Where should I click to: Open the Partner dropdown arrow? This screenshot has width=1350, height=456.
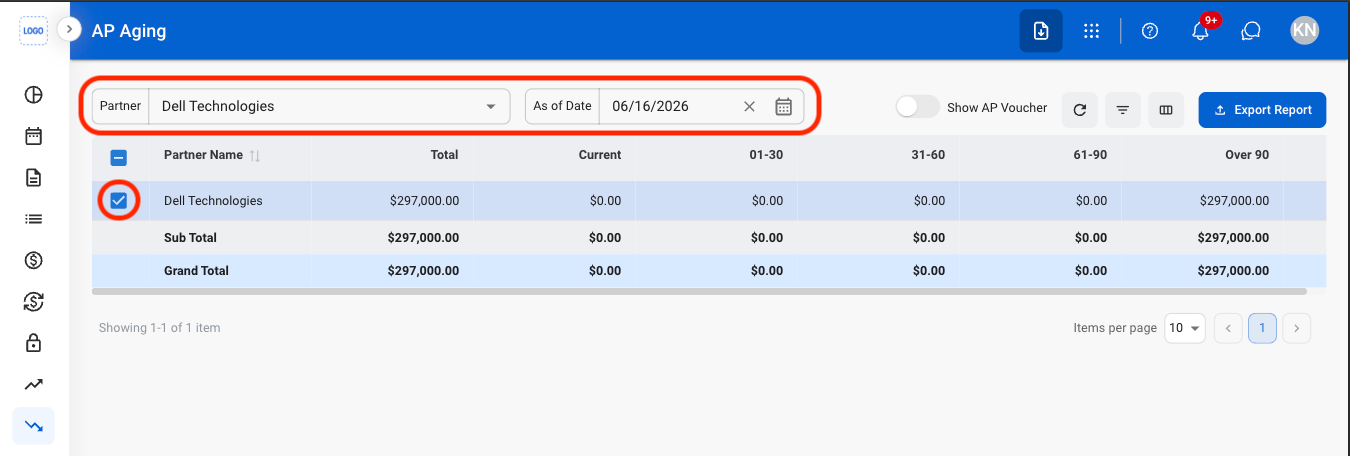[491, 106]
